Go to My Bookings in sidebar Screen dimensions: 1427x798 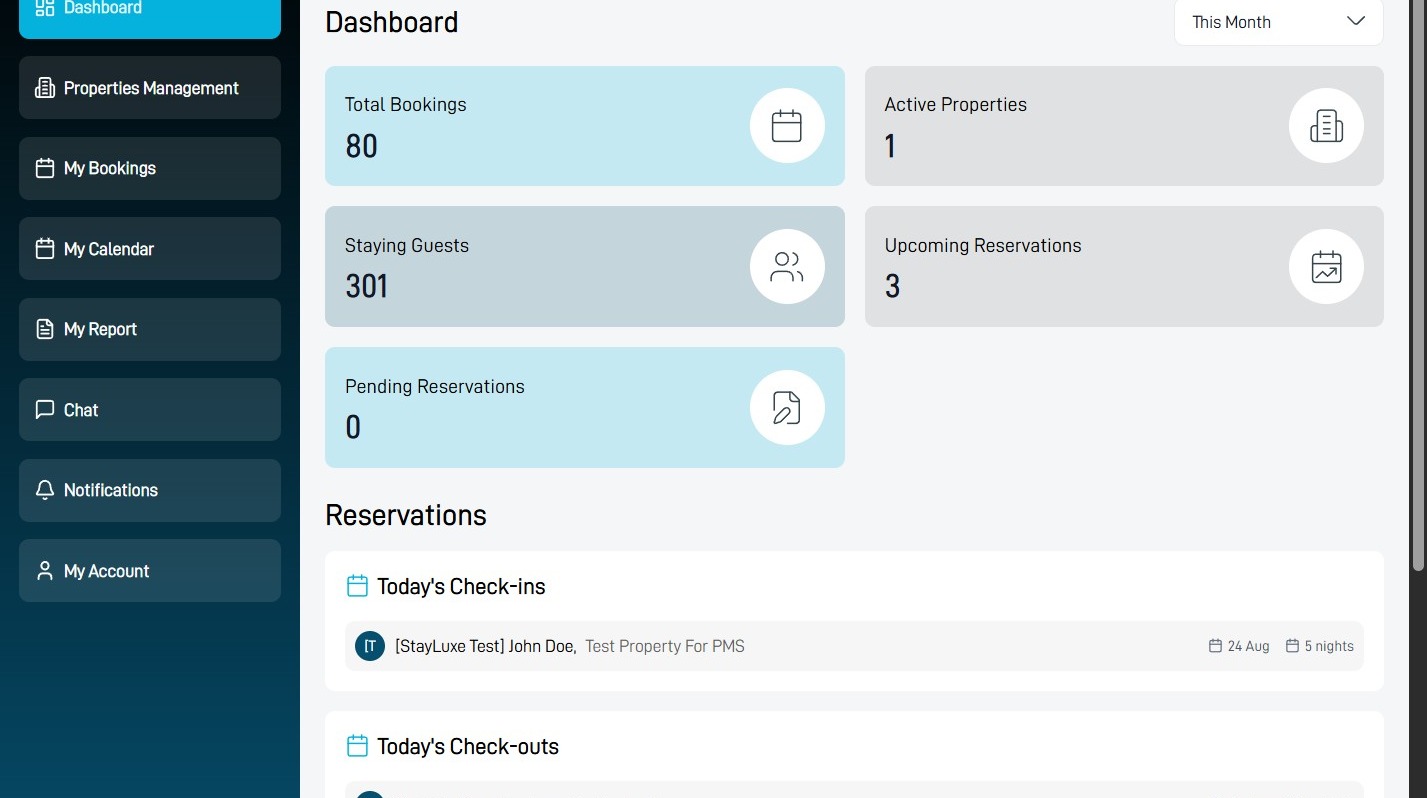tap(150, 168)
